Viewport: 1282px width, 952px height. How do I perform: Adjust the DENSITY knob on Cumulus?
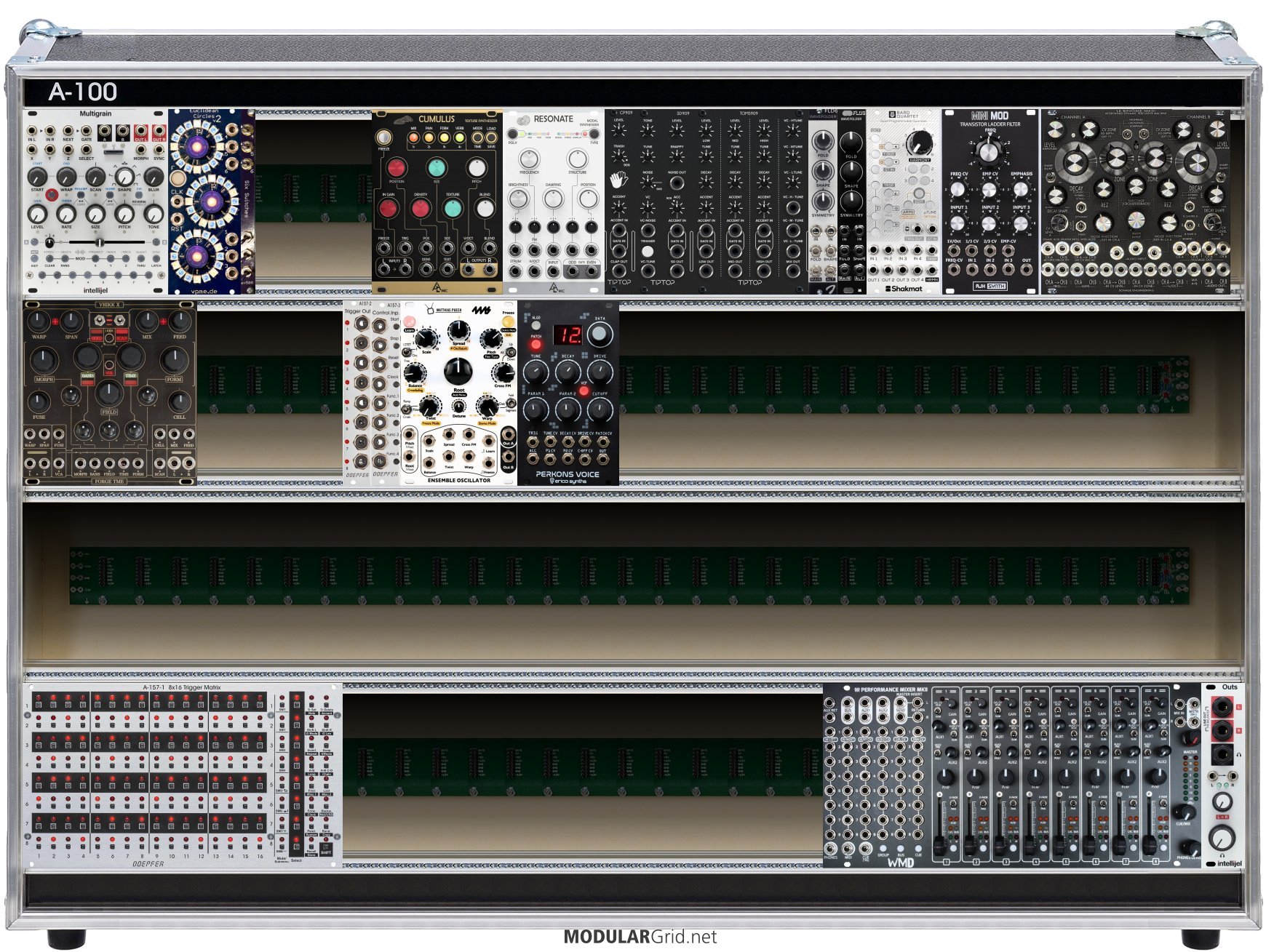421,208
